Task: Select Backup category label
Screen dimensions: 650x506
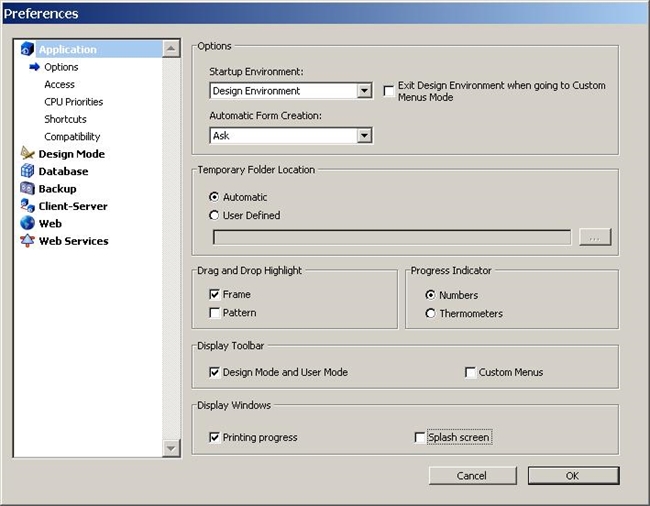Action: coord(57,189)
